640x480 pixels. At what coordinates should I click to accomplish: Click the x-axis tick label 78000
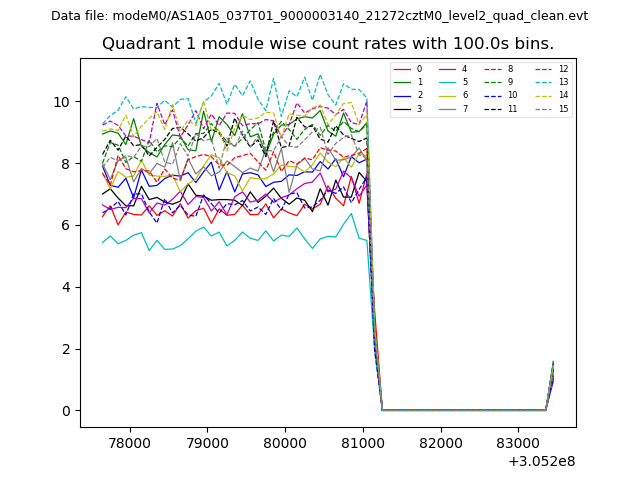(129, 442)
